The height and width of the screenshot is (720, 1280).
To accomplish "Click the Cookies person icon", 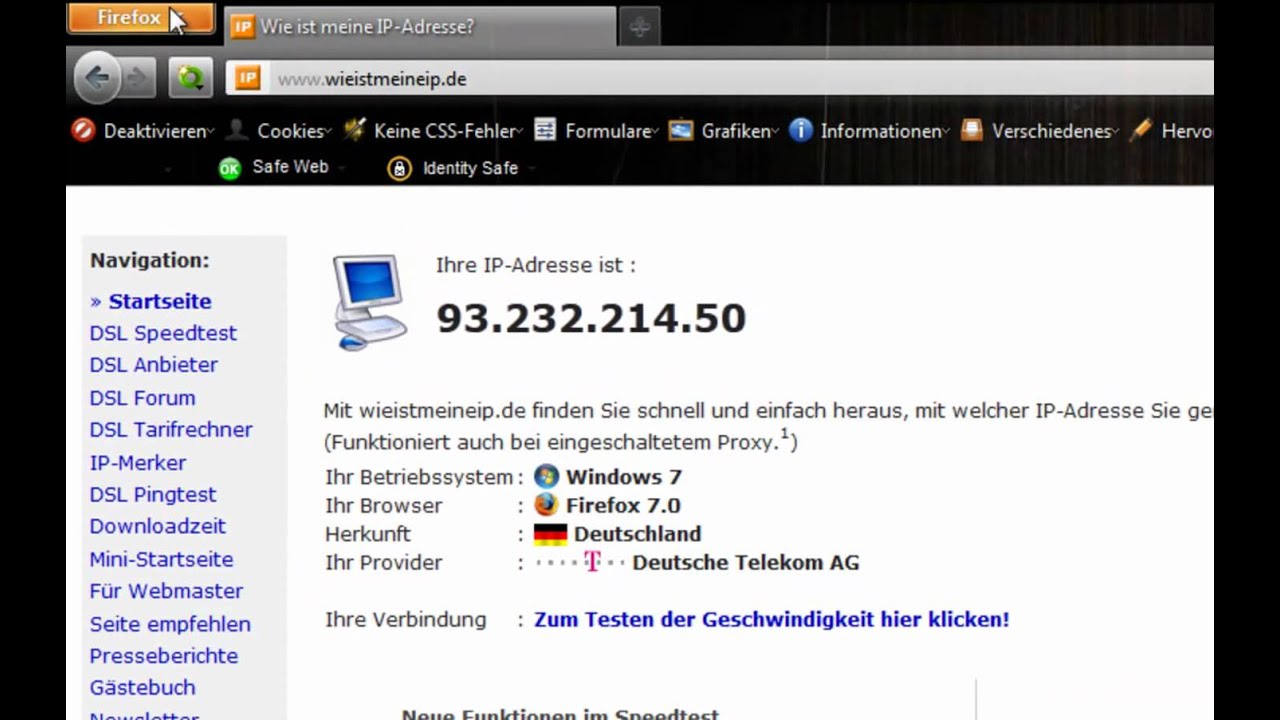I will point(237,130).
